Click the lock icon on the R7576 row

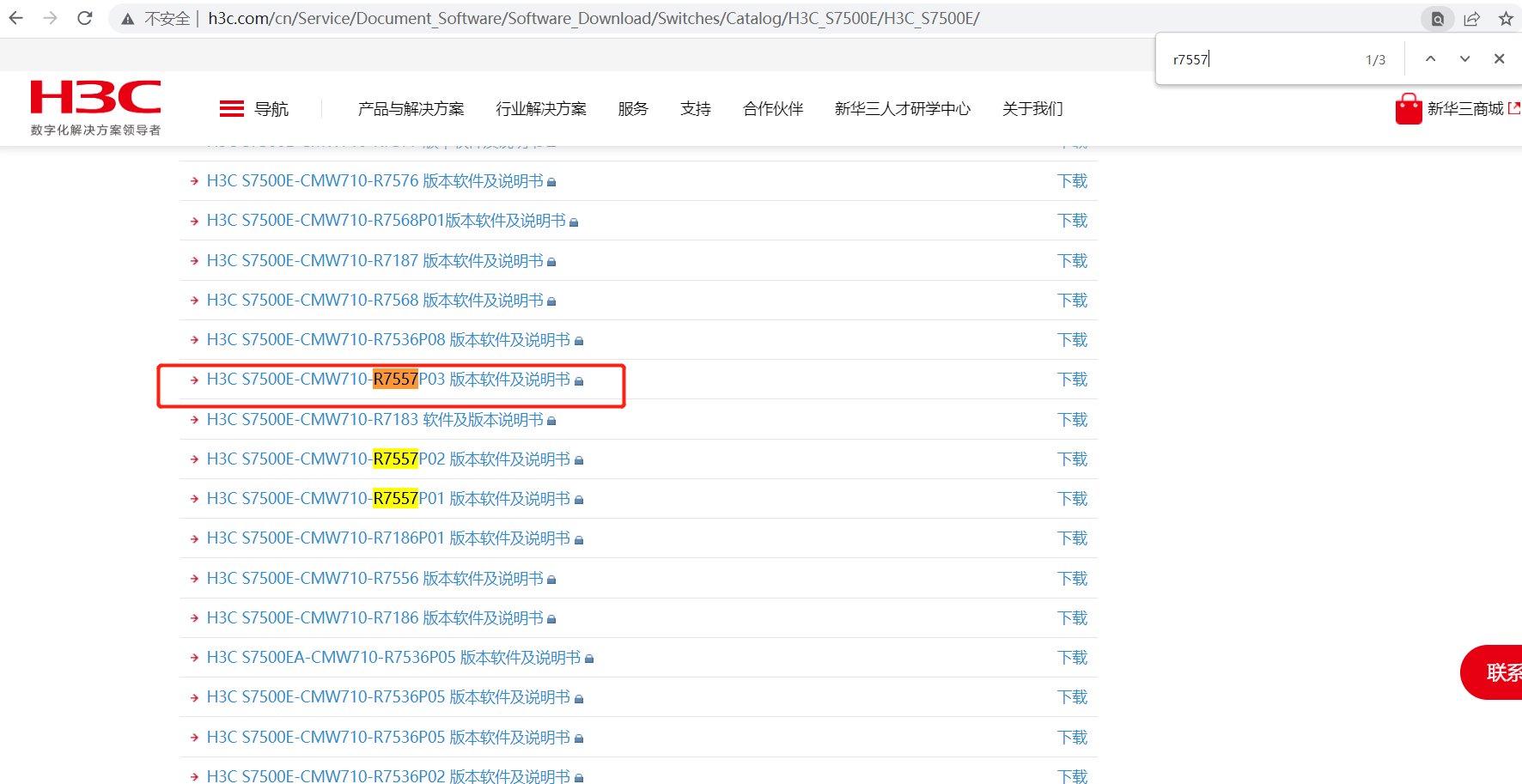coord(551,182)
